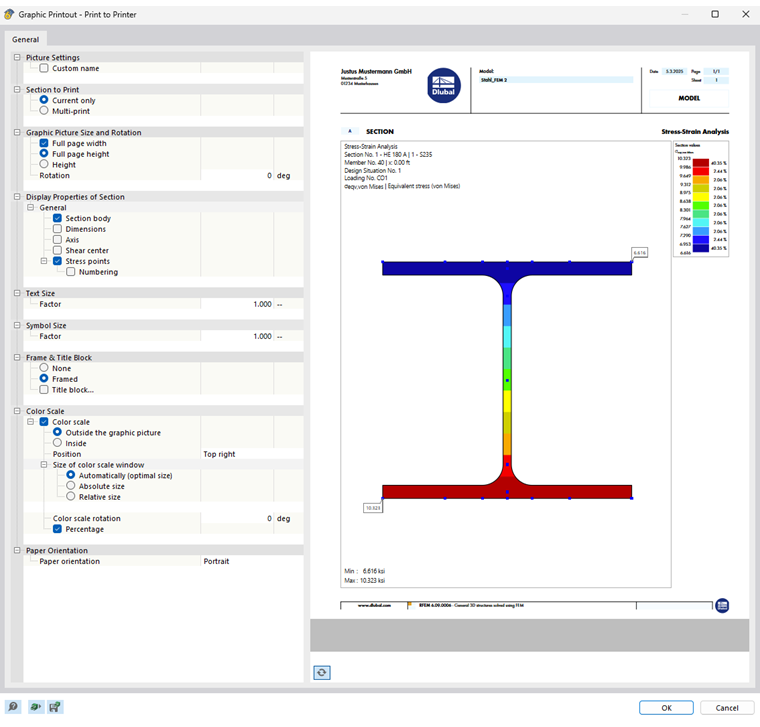Enable Shear center display
The height and width of the screenshot is (727, 760).
(x=57, y=250)
